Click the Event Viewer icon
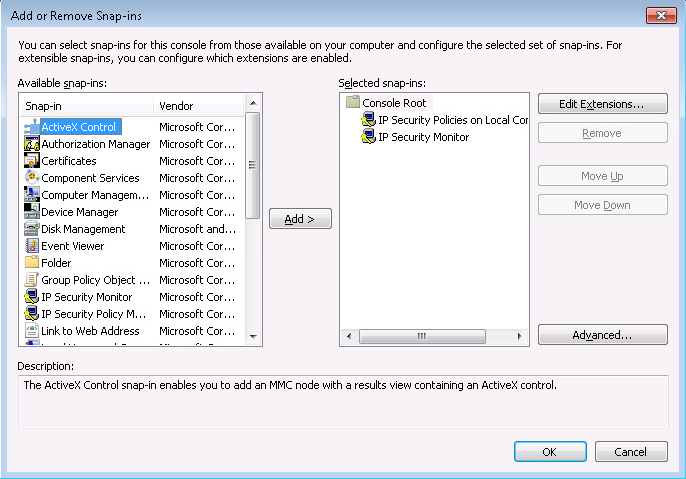 [31, 246]
